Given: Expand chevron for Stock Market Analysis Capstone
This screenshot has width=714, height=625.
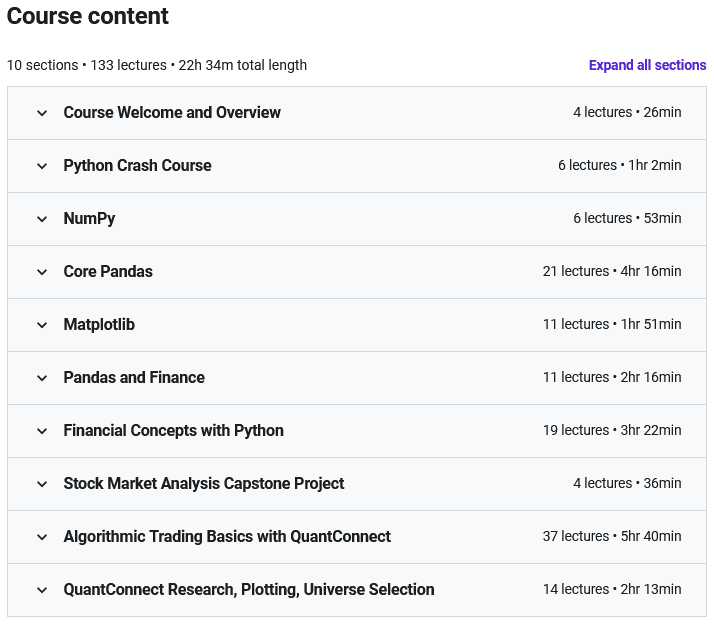Looking at the screenshot, I should click(x=42, y=484).
